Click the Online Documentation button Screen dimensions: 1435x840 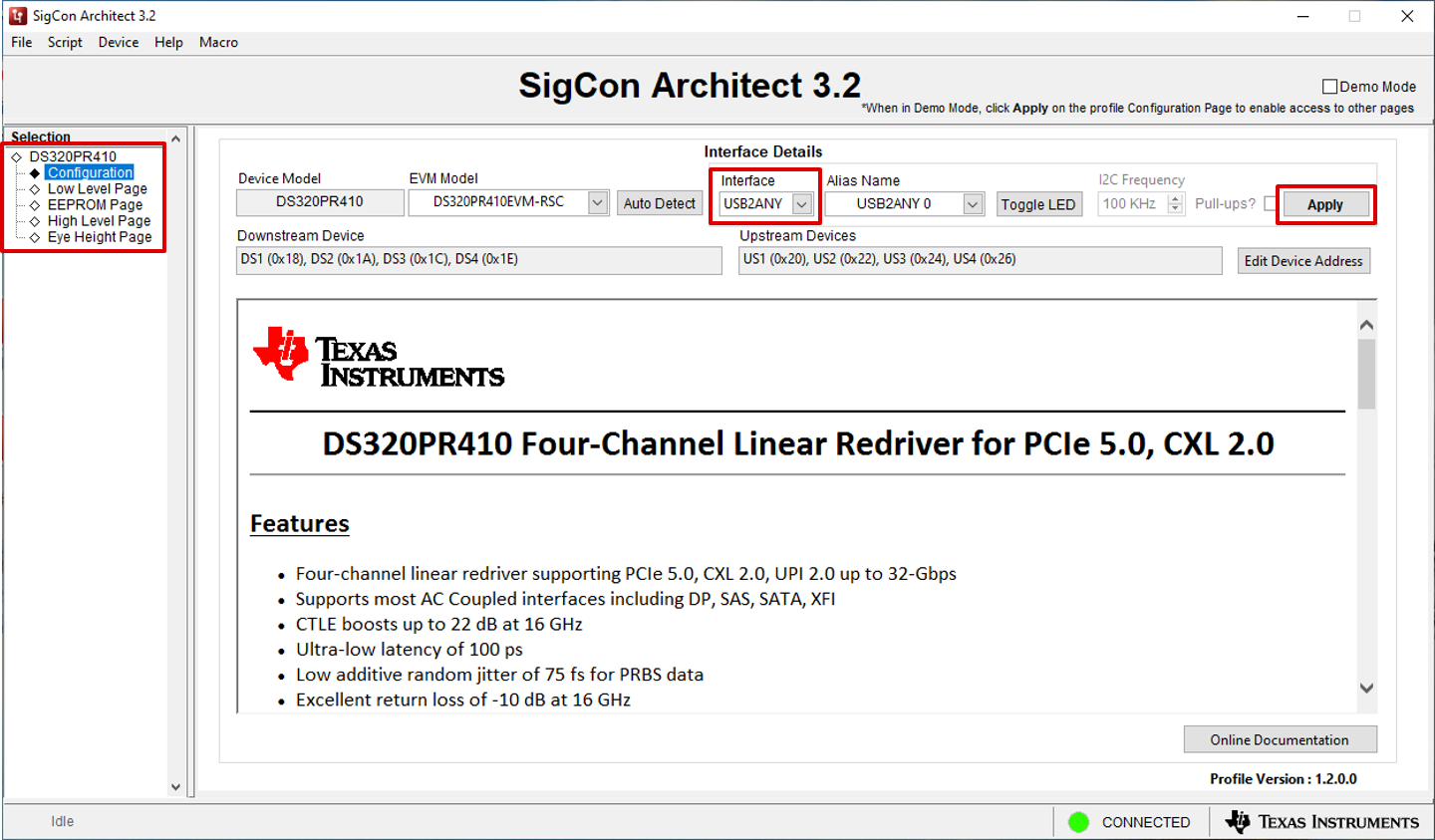(x=1280, y=739)
